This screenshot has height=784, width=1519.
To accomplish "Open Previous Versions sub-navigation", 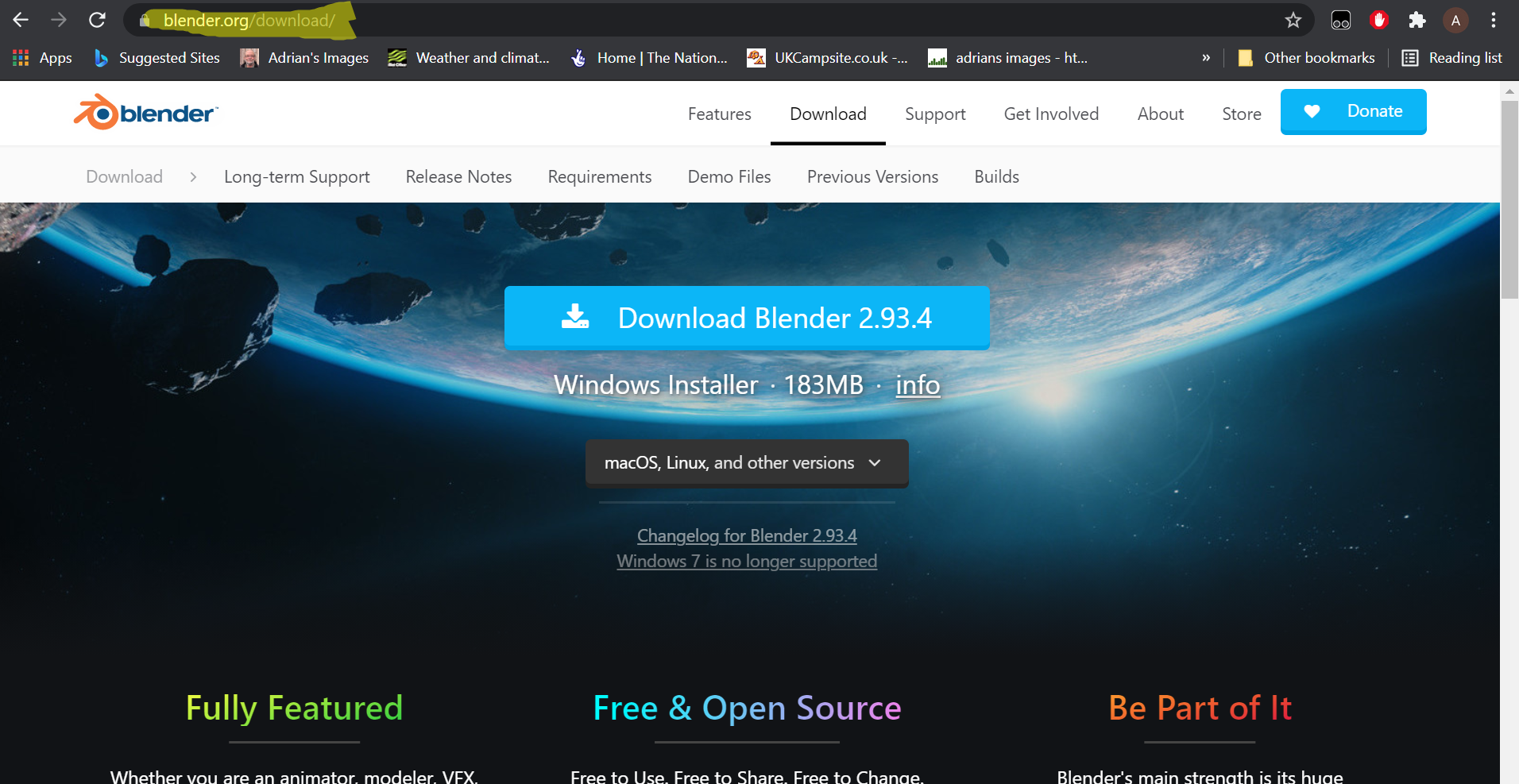I will [x=872, y=176].
